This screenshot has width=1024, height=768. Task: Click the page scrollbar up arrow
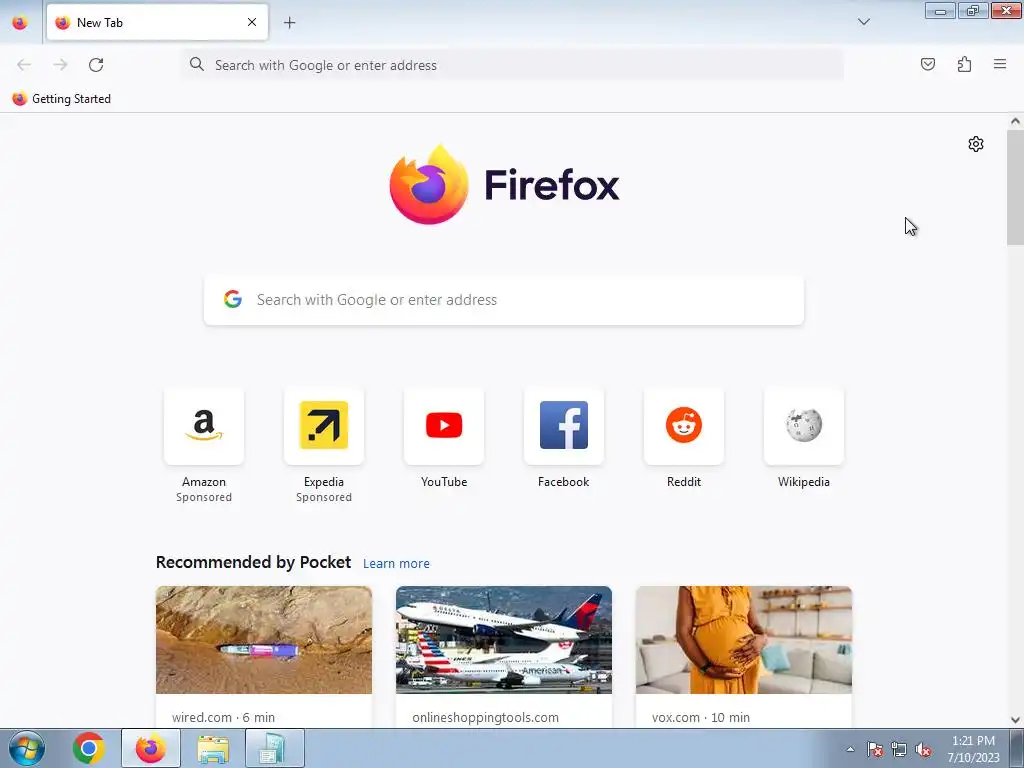click(1015, 121)
